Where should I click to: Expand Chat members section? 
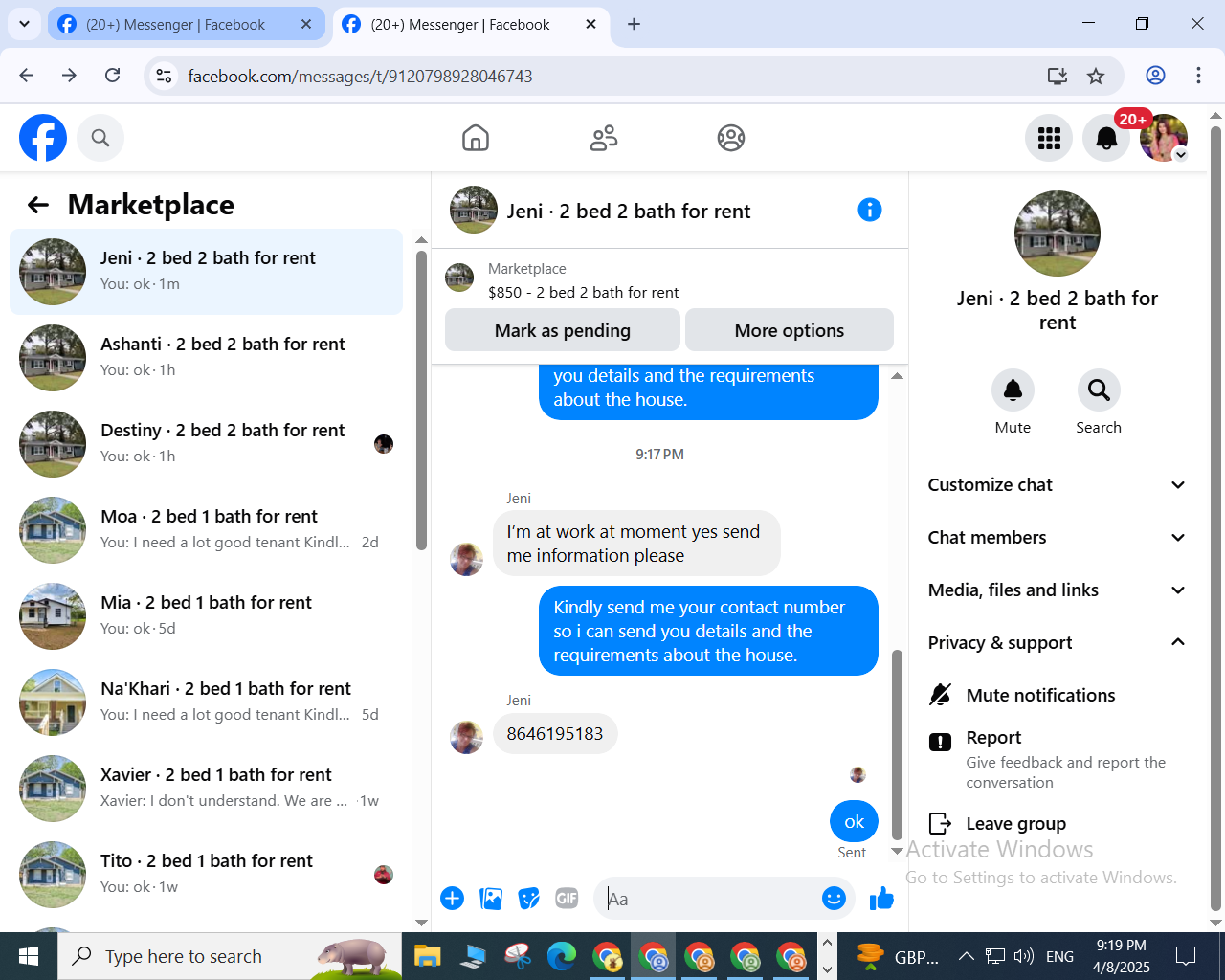click(x=1058, y=538)
